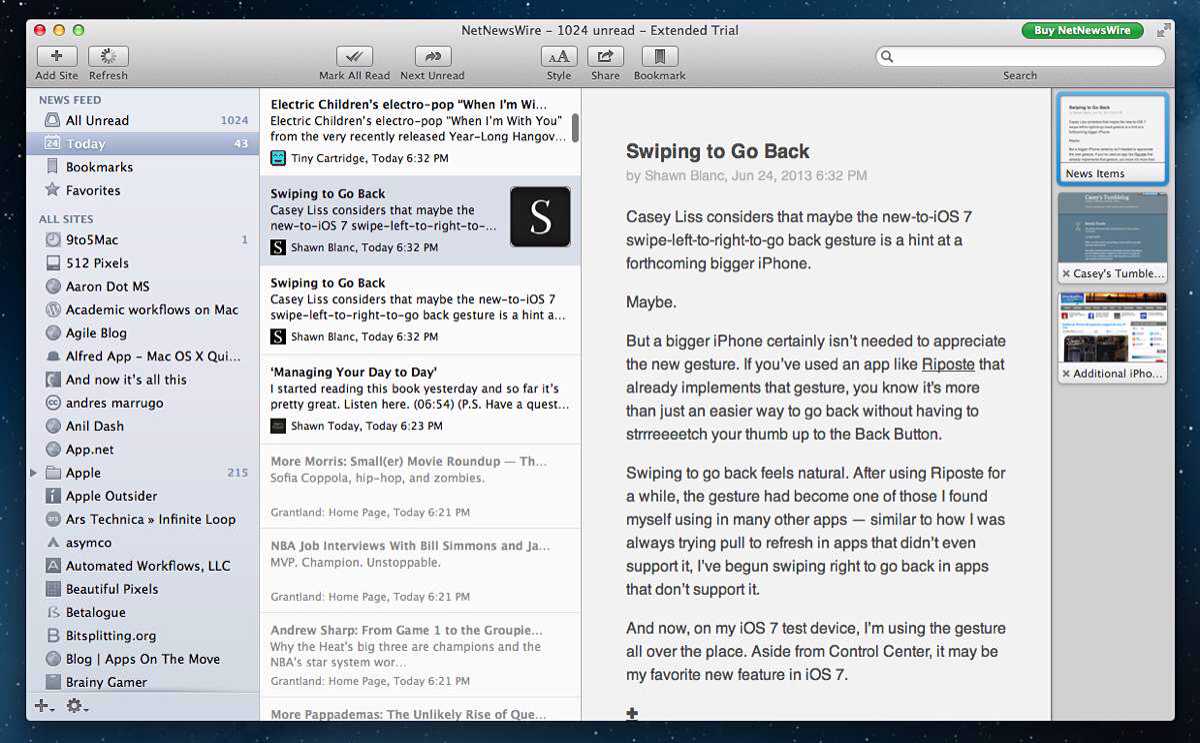Open the More Morris: Small(er) Movie Roundup article

click(420, 488)
